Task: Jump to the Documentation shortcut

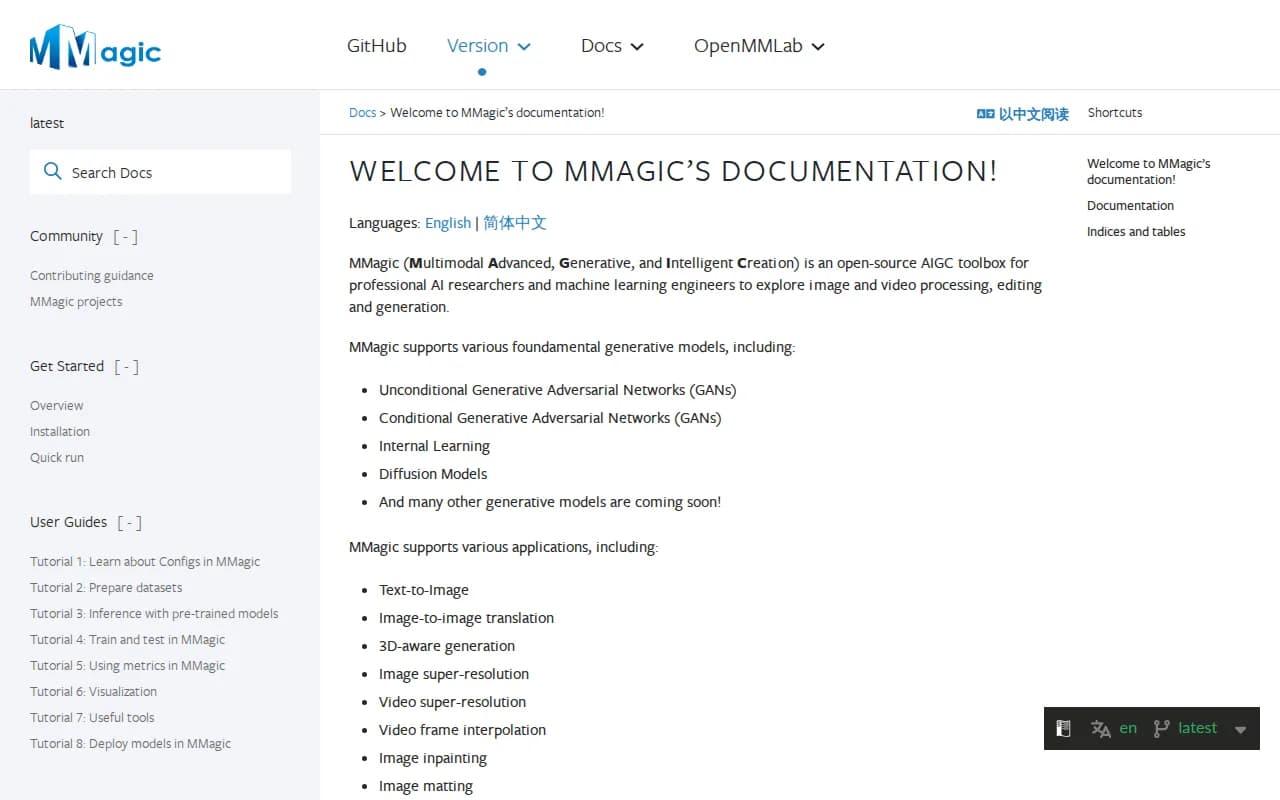Action: point(1130,206)
